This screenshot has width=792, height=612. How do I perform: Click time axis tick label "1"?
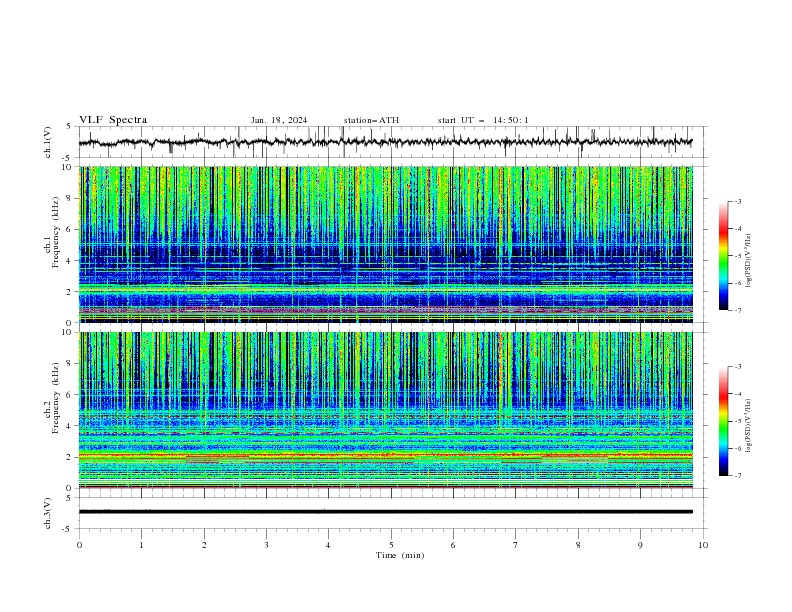[x=141, y=545]
